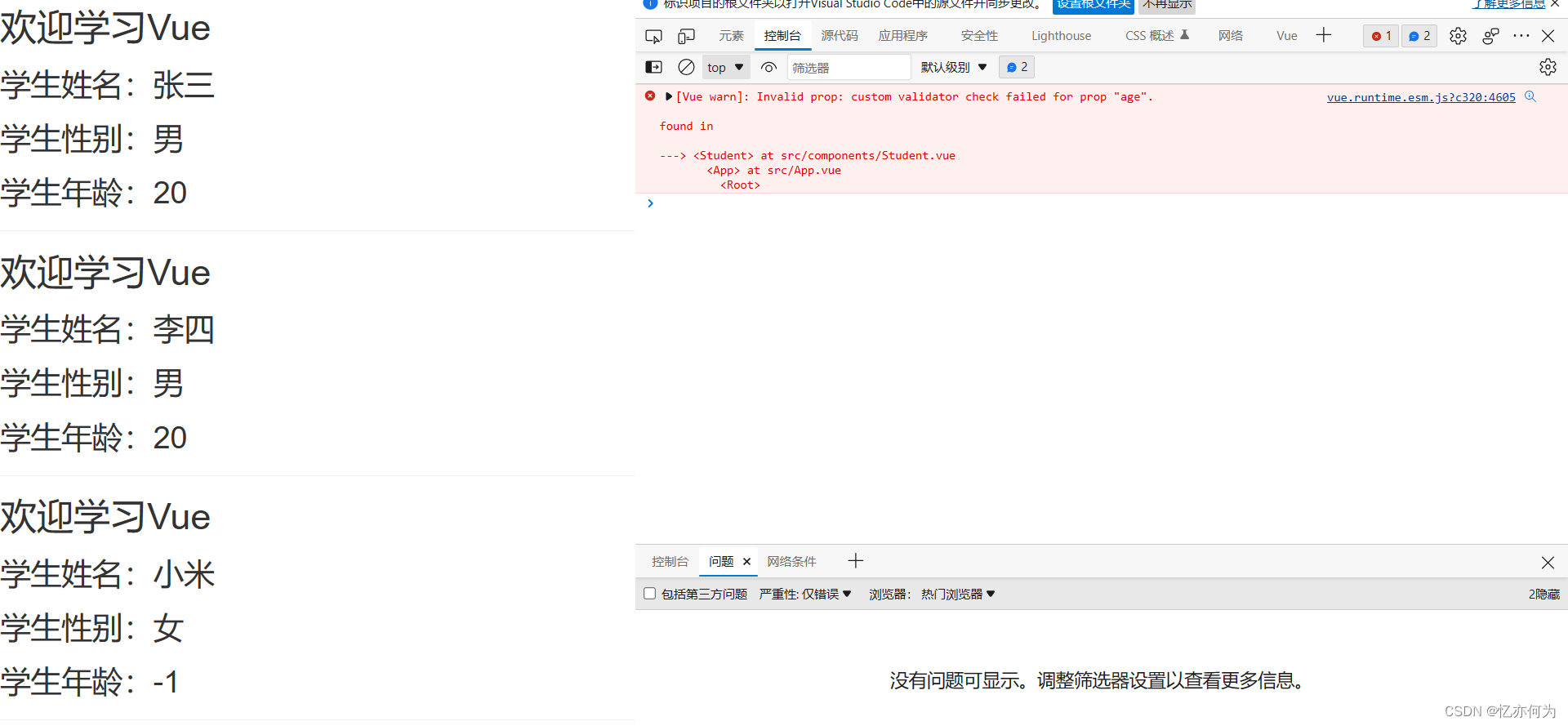The height and width of the screenshot is (726, 1568).
Task: Open the 了解更多信息 link
Action: click(x=1508, y=5)
